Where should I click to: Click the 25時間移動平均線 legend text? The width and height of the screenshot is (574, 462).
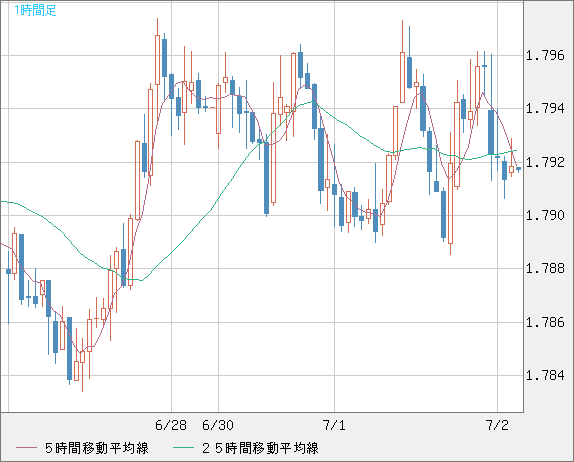[x=260, y=448]
